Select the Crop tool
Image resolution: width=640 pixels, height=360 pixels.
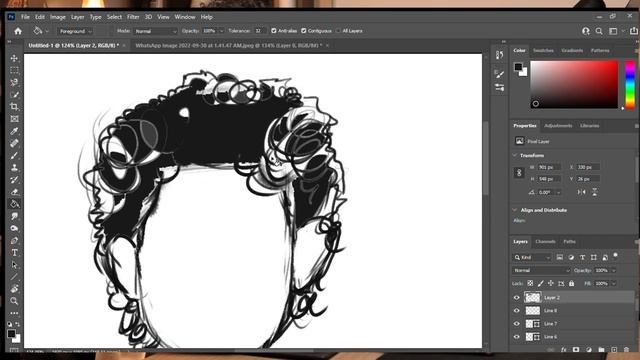click(x=14, y=107)
